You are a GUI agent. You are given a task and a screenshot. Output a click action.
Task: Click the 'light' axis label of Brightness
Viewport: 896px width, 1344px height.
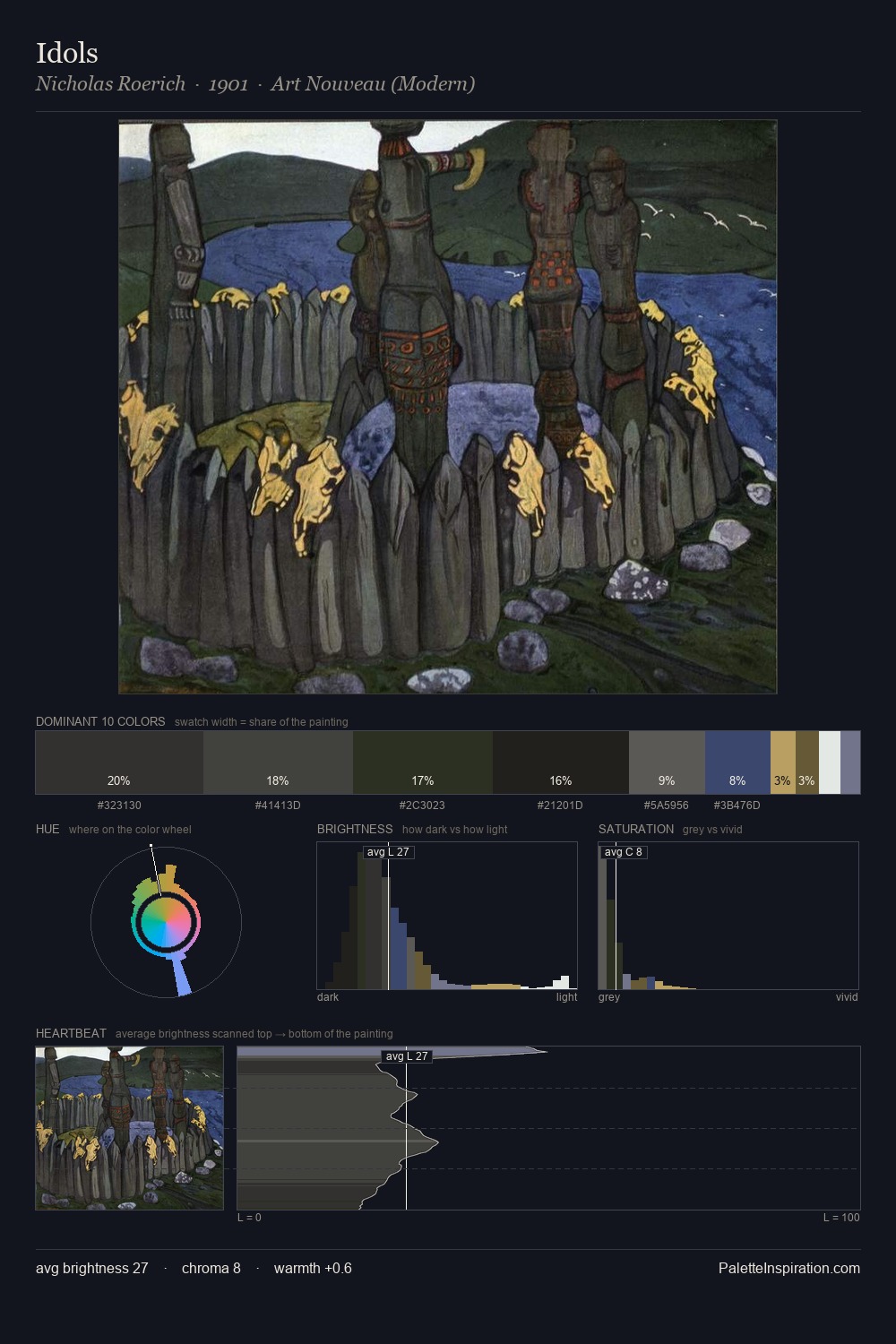point(566,996)
